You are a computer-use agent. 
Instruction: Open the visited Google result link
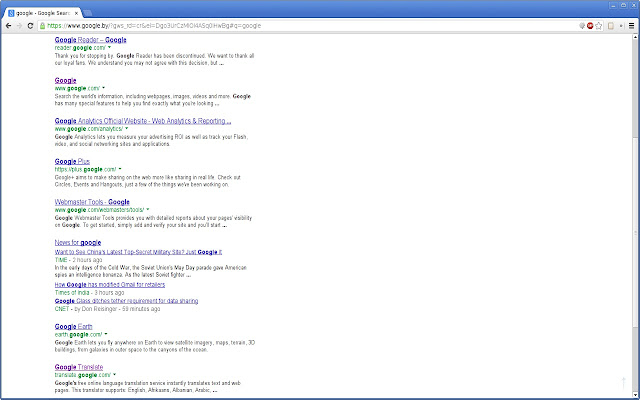coord(65,80)
